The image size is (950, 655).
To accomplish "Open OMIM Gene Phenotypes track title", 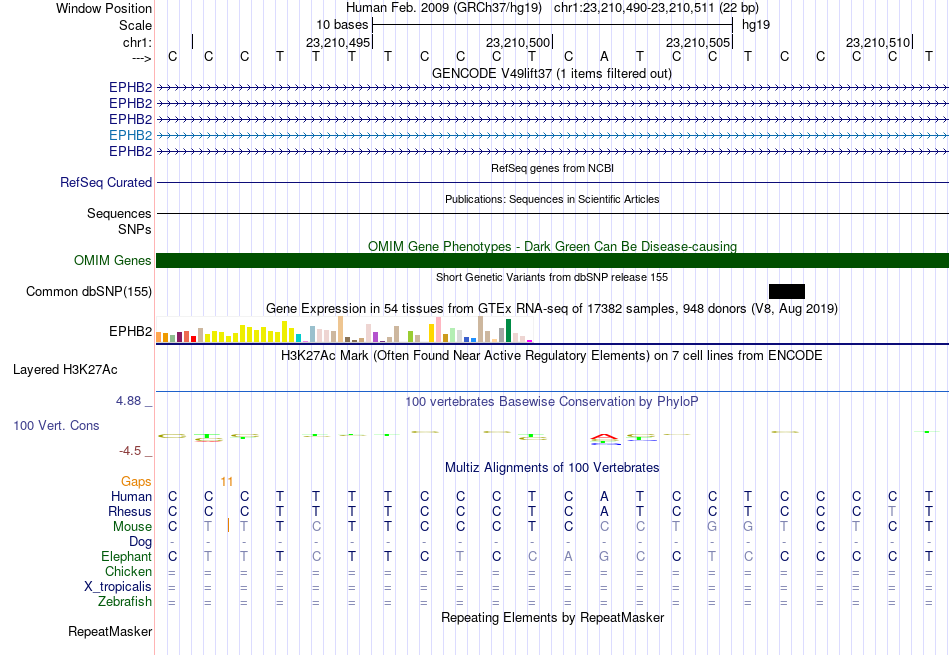I will click(552, 246).
